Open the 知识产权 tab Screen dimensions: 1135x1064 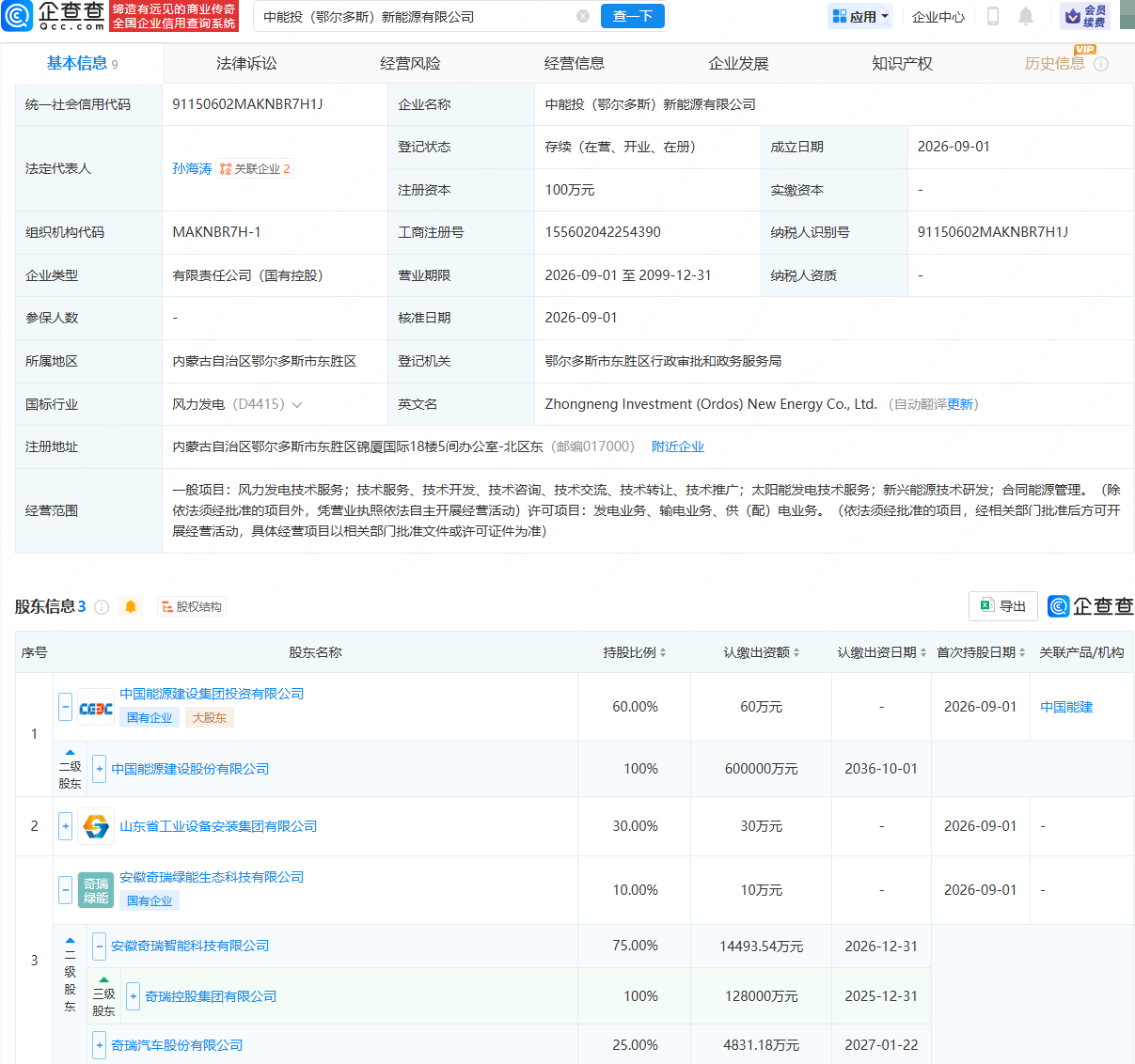click(902, 63)
